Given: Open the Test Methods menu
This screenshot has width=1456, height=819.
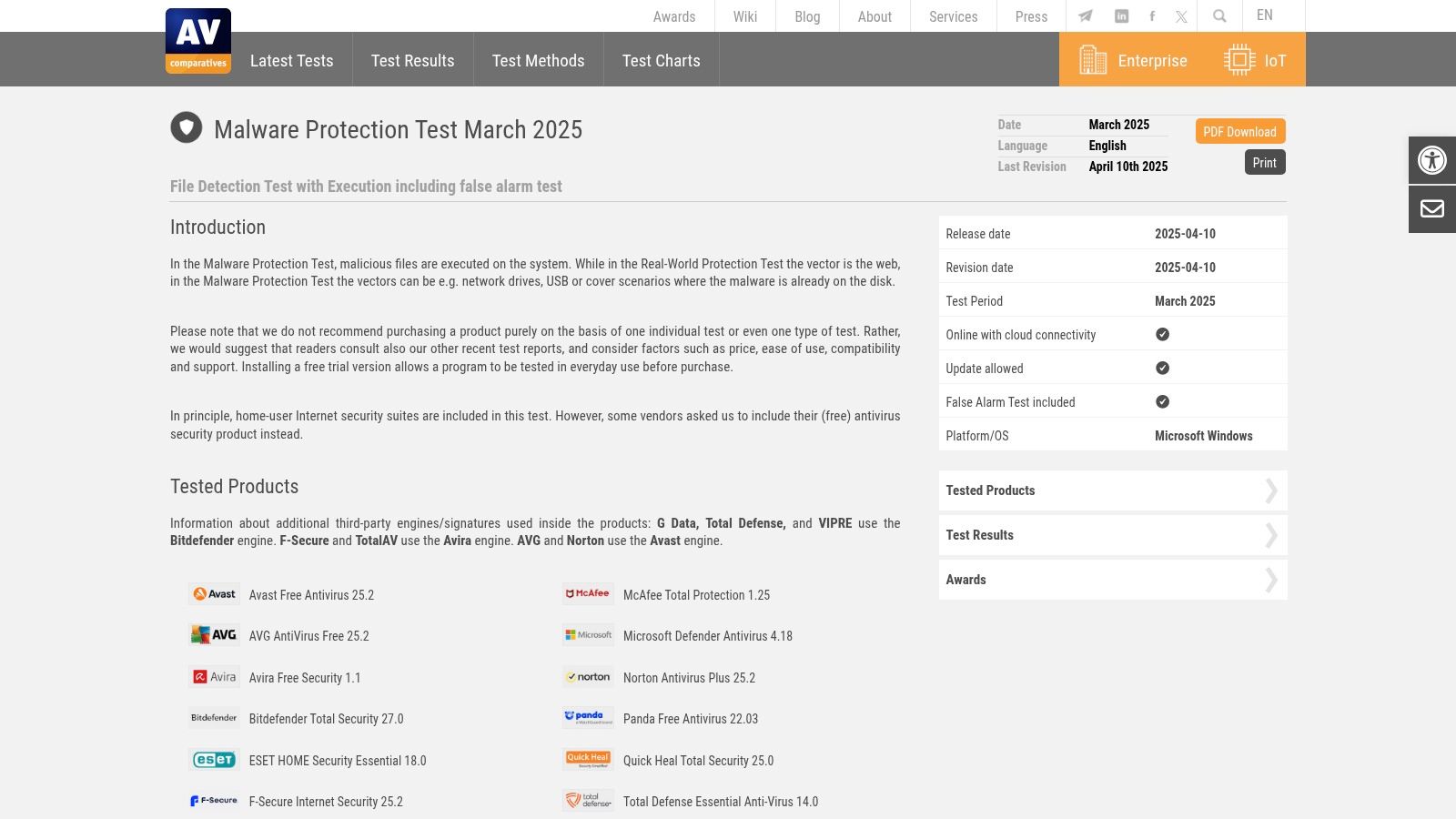Looking at the screenshot, I should click(x=538, y=61).
